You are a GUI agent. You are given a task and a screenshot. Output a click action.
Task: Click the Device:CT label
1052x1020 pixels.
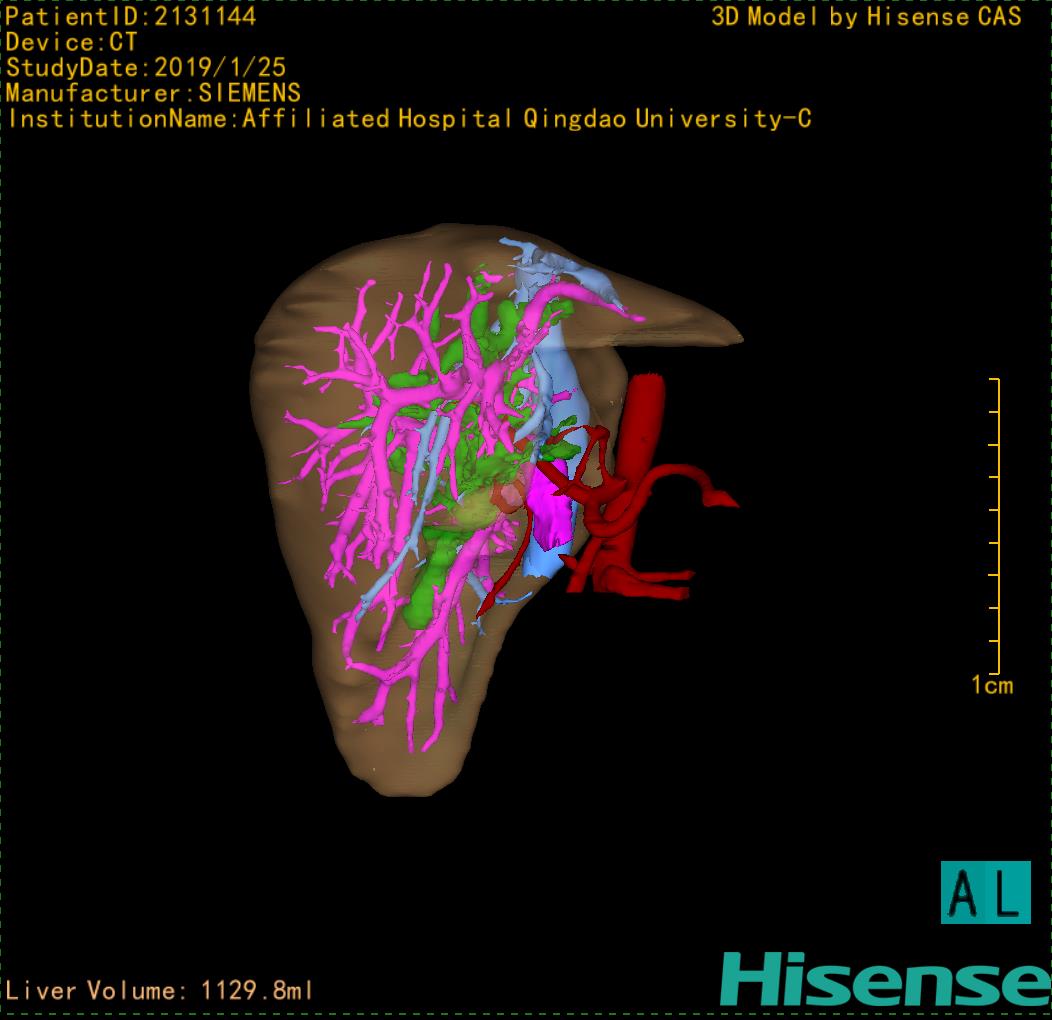click(71, 42)
